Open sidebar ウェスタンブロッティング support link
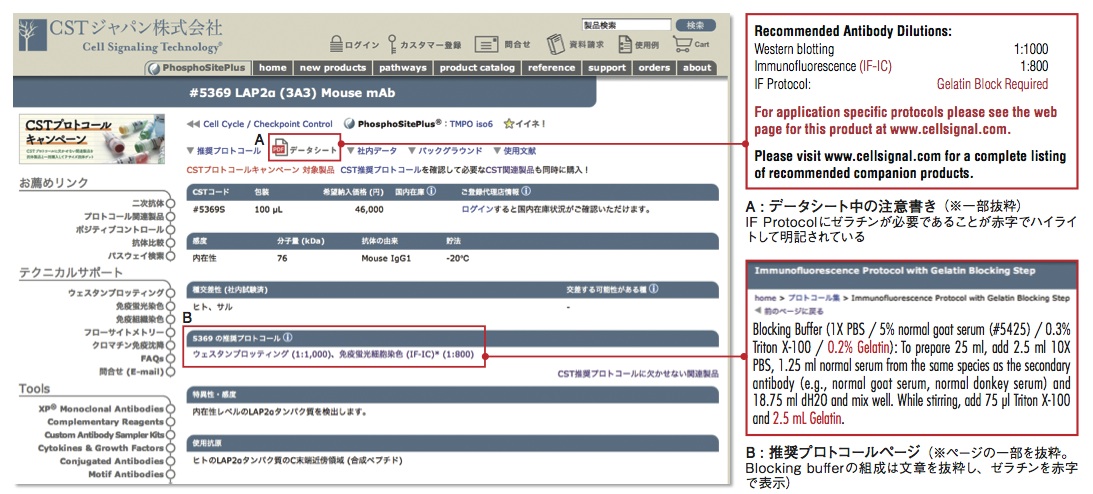This screenshot has width=1093, height=494. coord(116,293)
